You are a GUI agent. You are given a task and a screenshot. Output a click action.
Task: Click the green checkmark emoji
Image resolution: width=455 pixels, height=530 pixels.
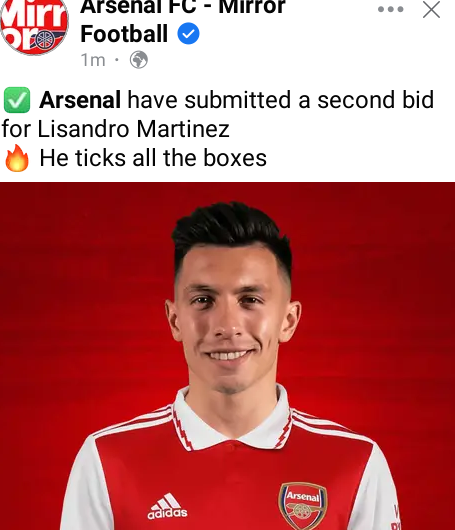coord(17,100)
